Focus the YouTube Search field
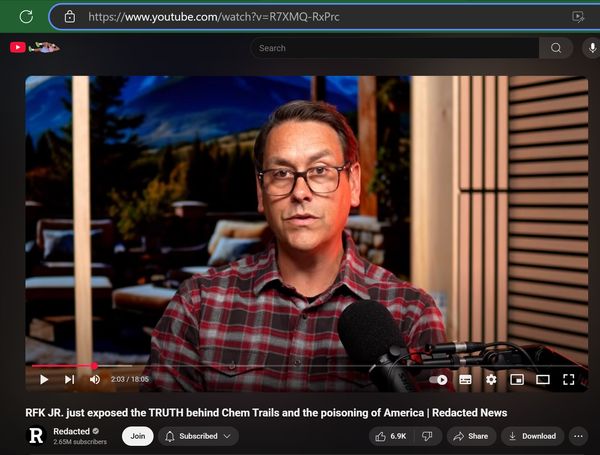 coord(394,48)
